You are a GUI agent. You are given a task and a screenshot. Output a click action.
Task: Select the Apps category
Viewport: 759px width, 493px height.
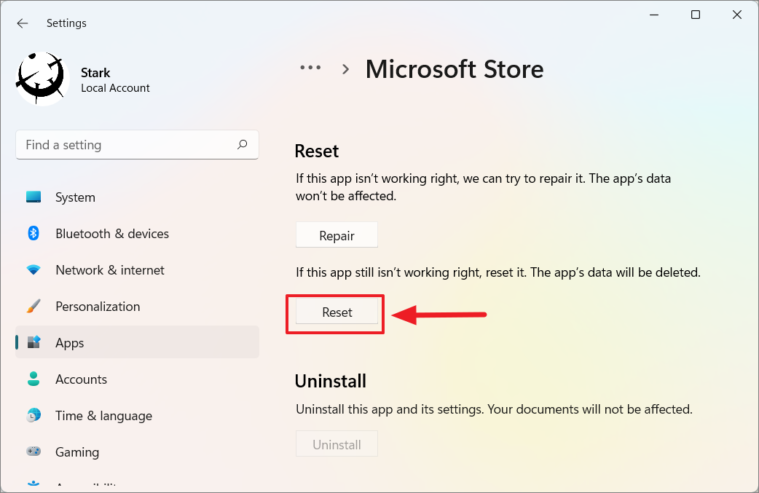[x=137, y=342]
